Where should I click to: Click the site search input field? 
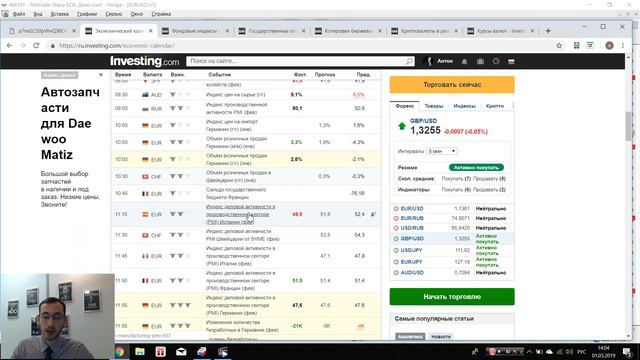point(296,61)
